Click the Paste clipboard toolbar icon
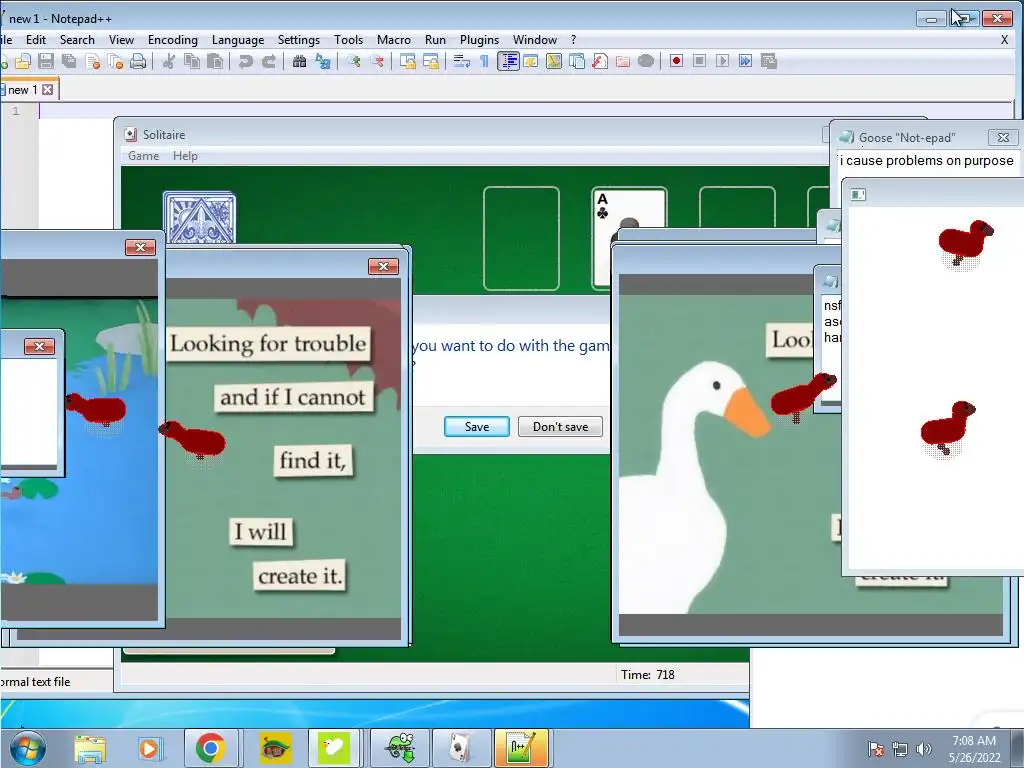 215,61
